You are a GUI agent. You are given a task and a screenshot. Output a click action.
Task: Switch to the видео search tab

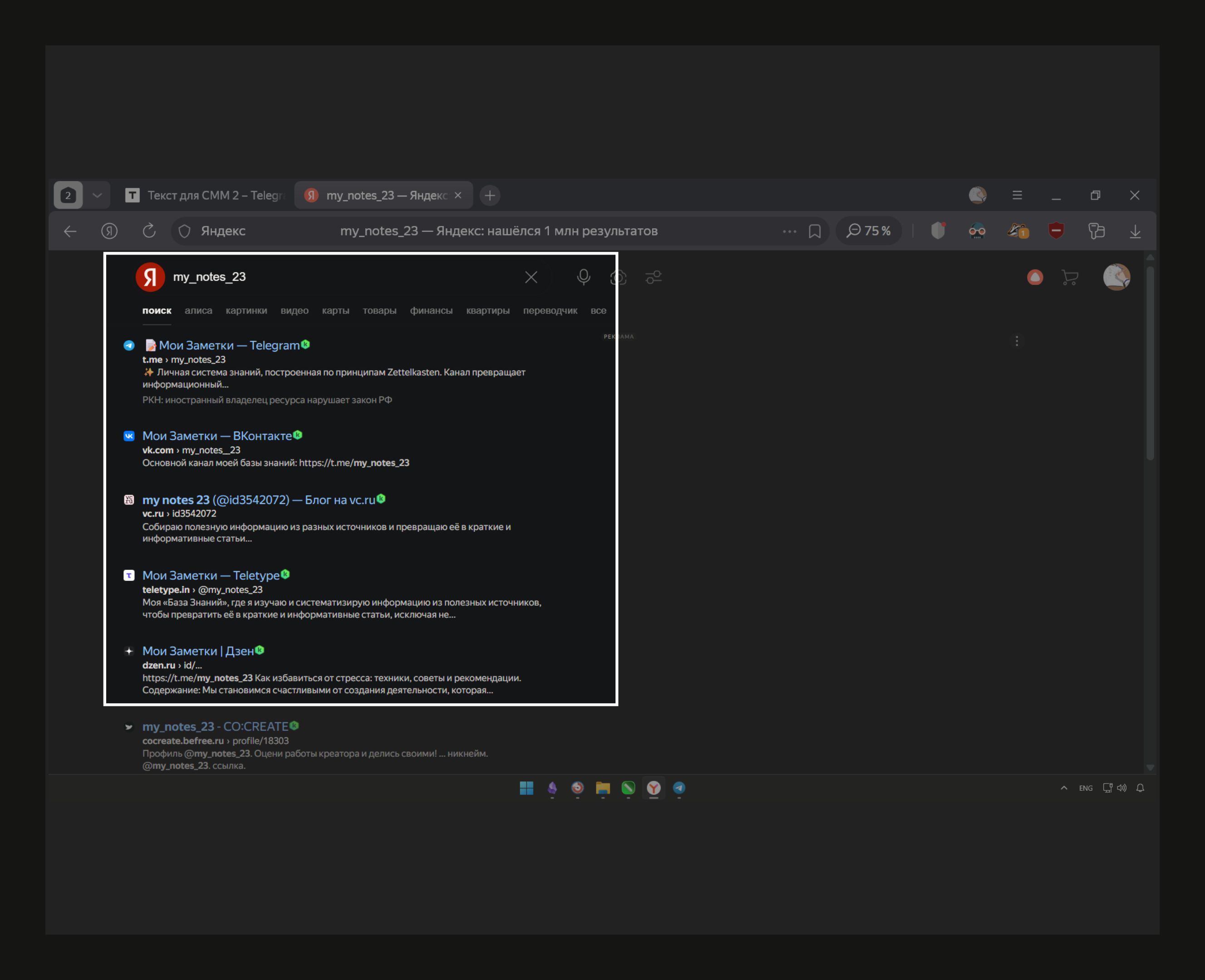tap(294, 310)
